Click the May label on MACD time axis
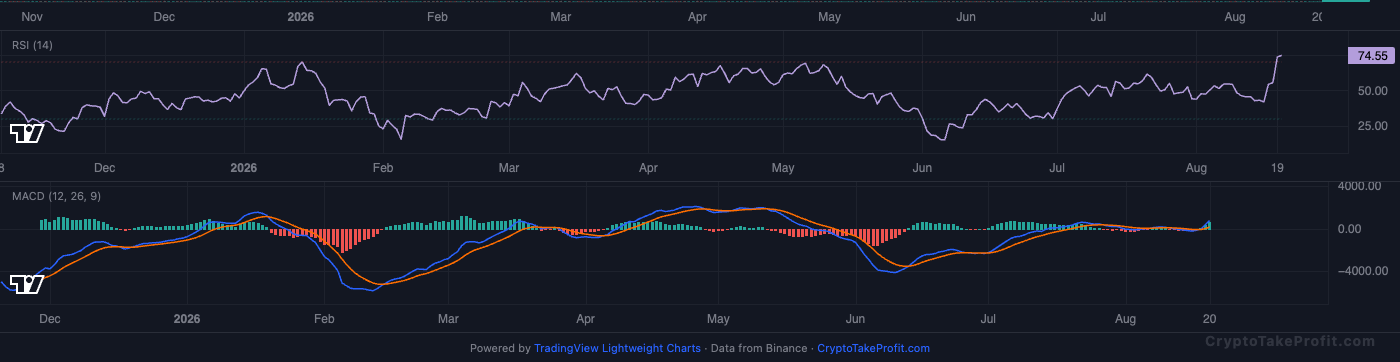Screen dimensions: 1400x362 [x=718, y=319]
